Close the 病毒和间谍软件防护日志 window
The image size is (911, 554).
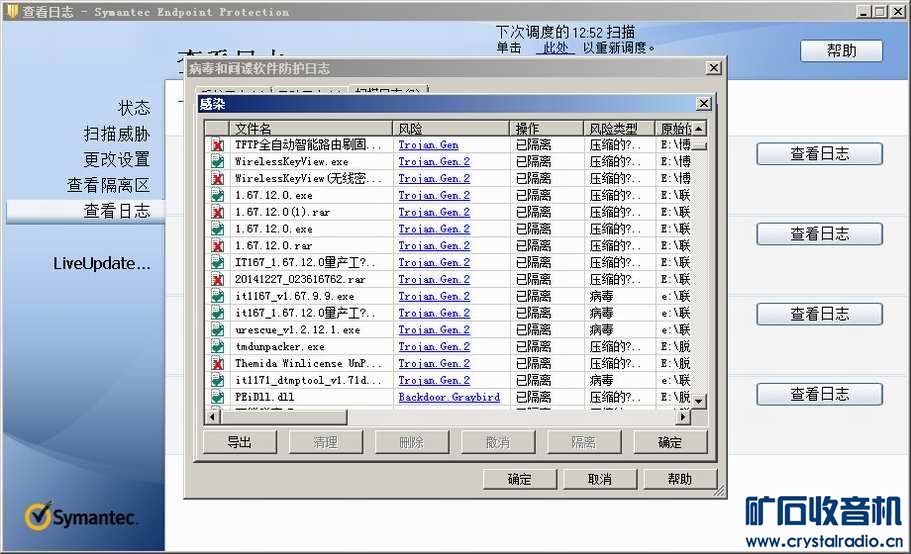point(713,68)
